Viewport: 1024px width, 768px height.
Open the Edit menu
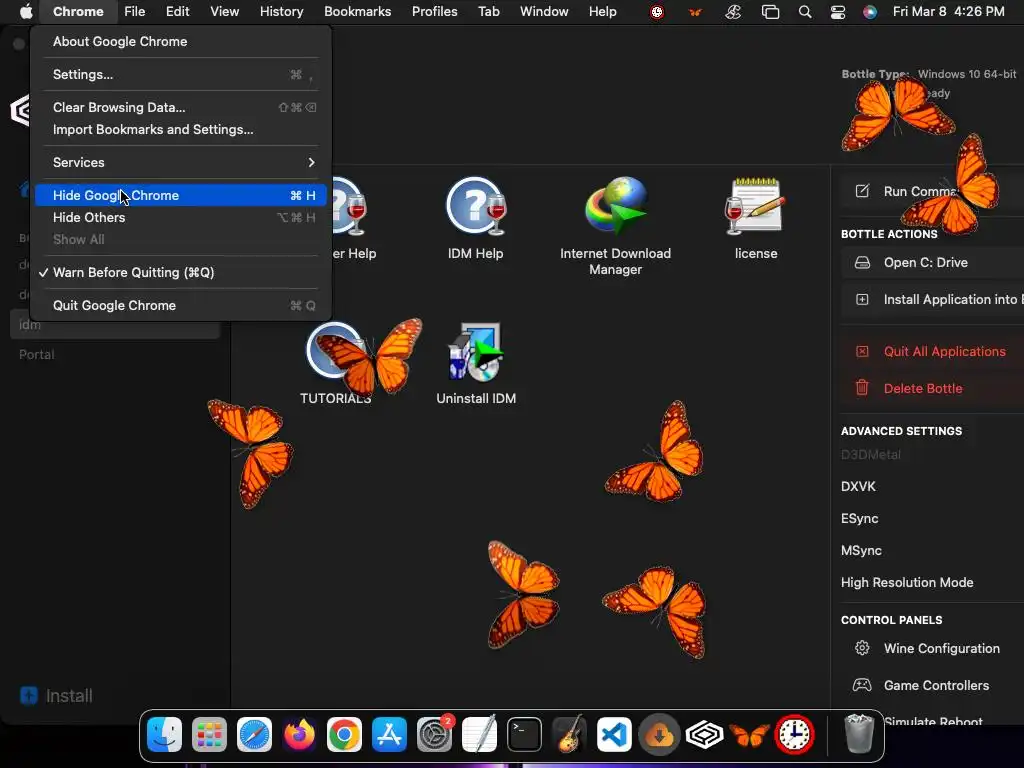coord(177,11)
